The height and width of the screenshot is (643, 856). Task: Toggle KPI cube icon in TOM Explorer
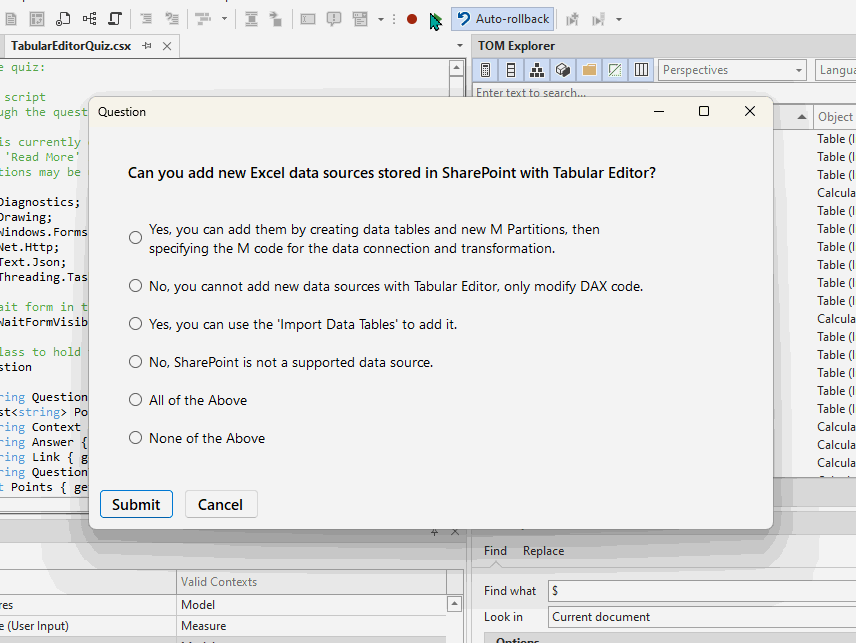[563, 69]
